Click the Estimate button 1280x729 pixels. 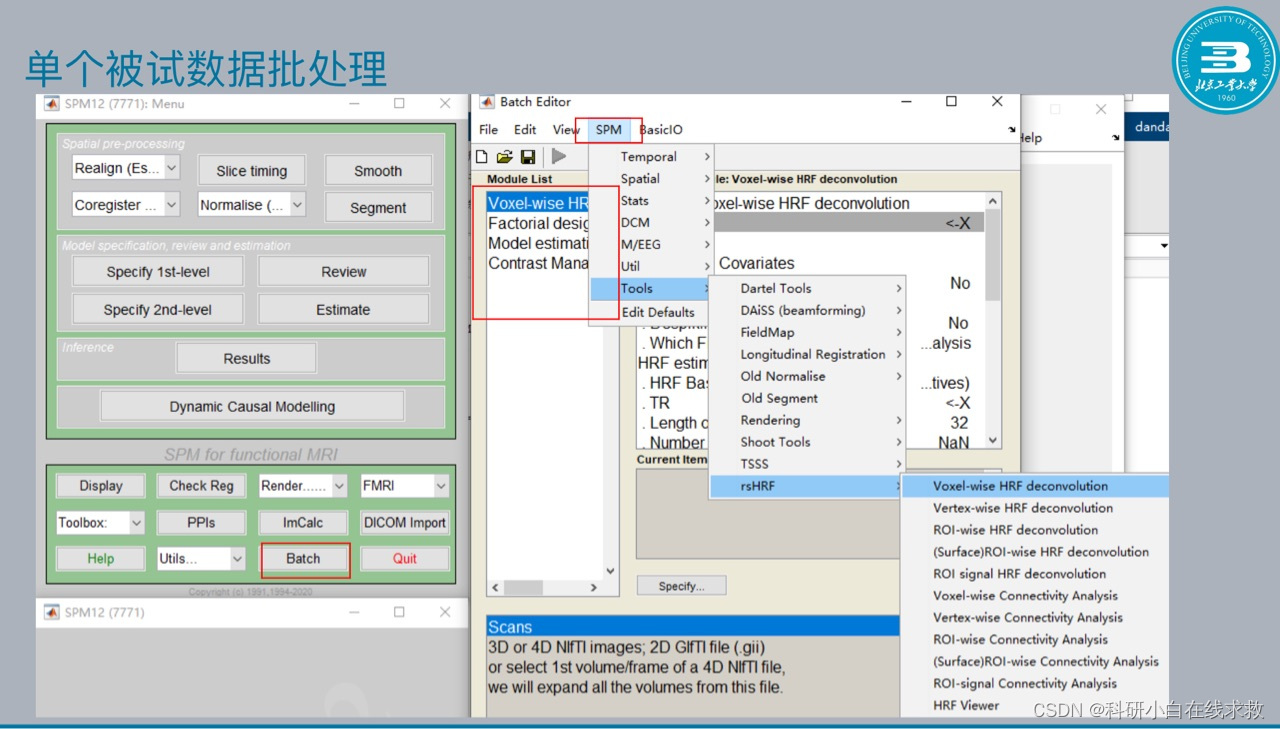point(344,310)
